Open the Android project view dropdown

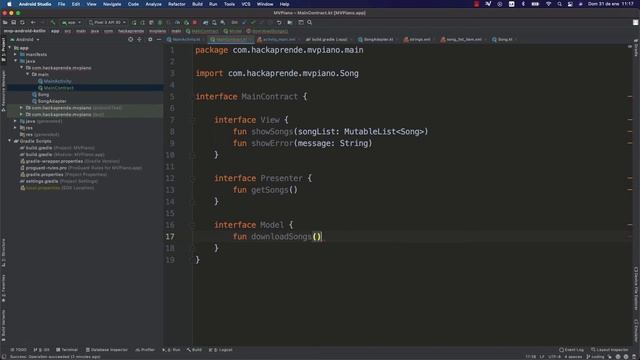pos(25,40)
